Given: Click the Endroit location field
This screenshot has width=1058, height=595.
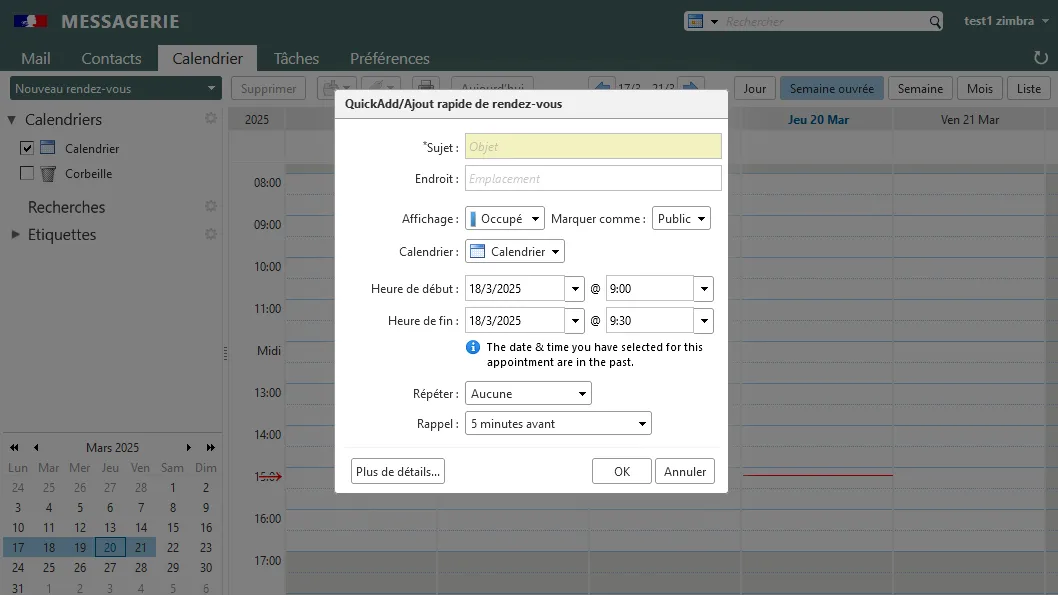Looking at the screenshot, I should (x=593, y=179).
